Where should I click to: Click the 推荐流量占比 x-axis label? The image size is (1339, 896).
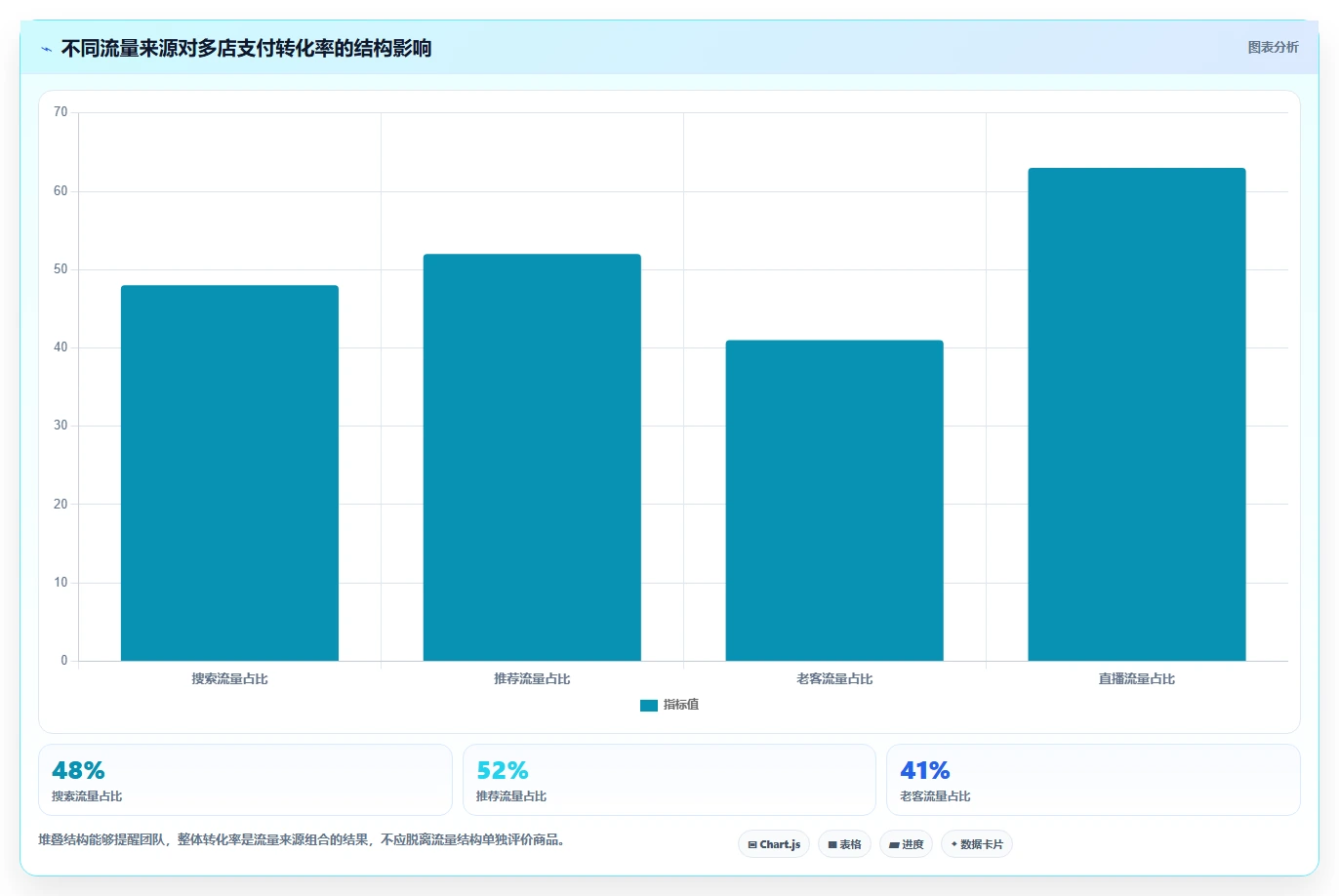[x=532, y=679]
